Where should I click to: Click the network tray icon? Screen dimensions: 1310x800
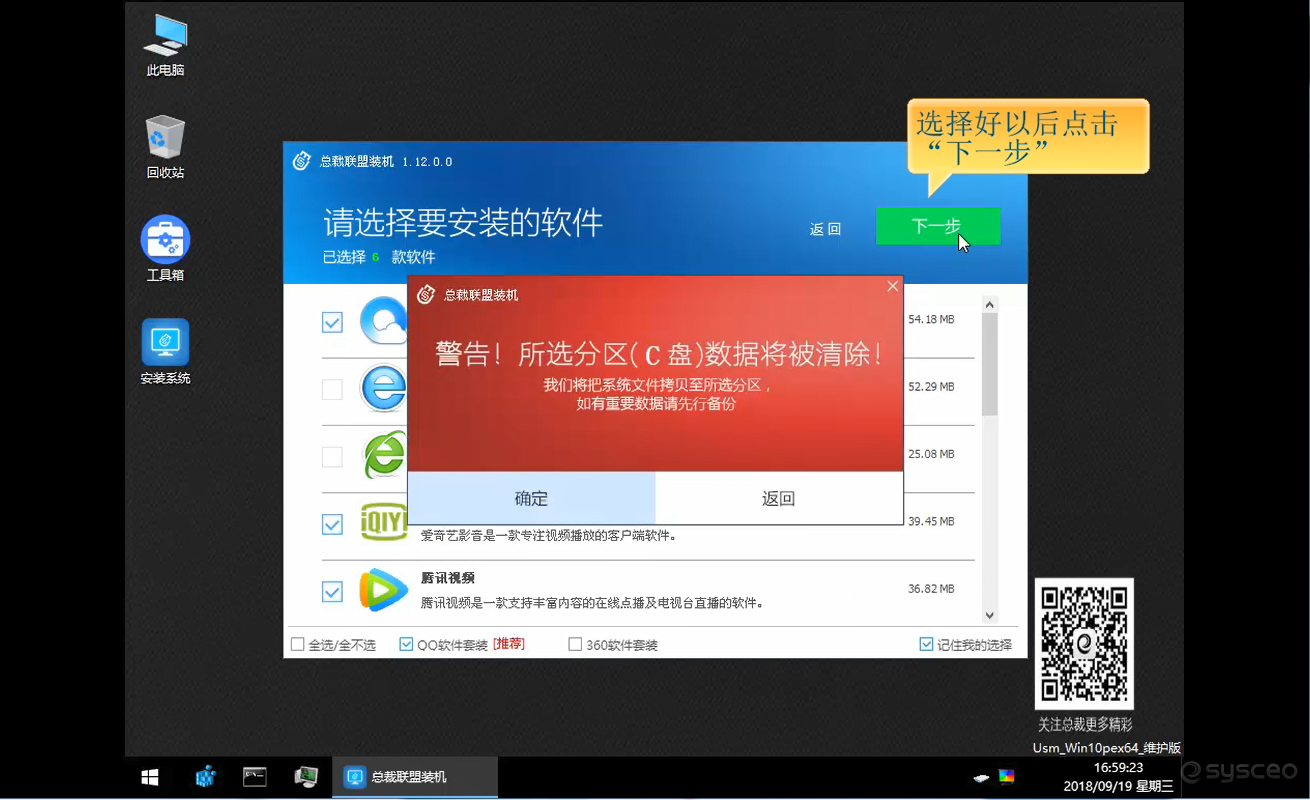[x=981, y=777]
